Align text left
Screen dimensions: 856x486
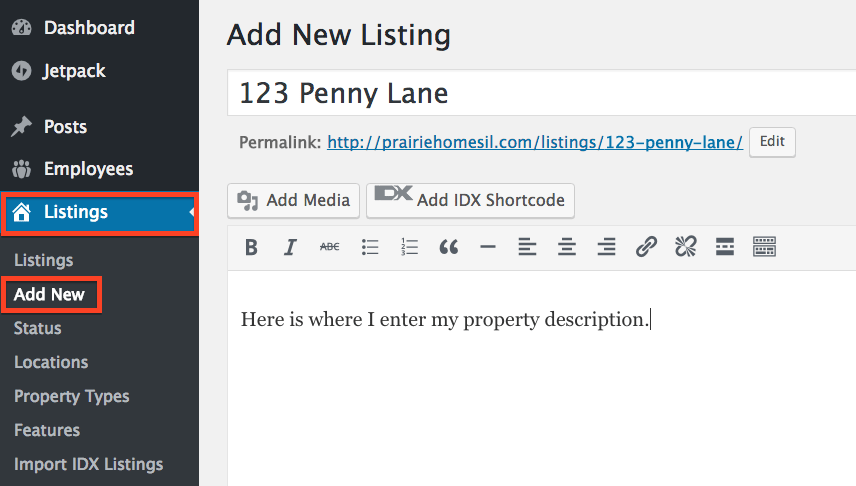527,247
